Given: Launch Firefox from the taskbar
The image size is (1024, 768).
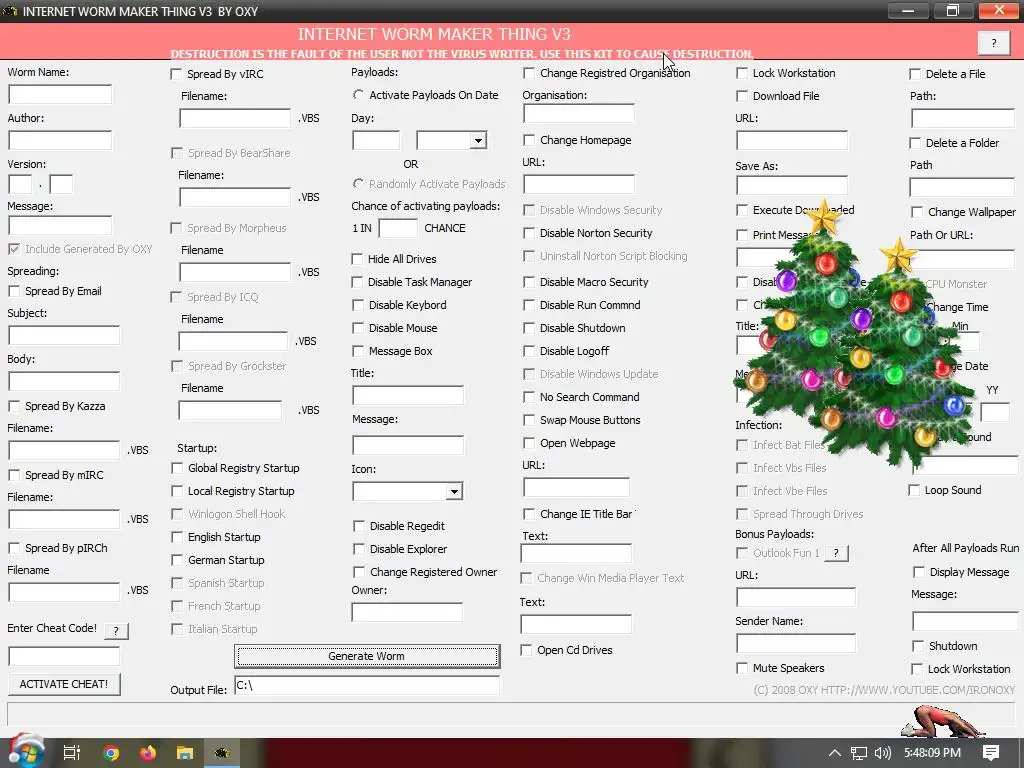Looking at the screenshot, I should point(148,753).
